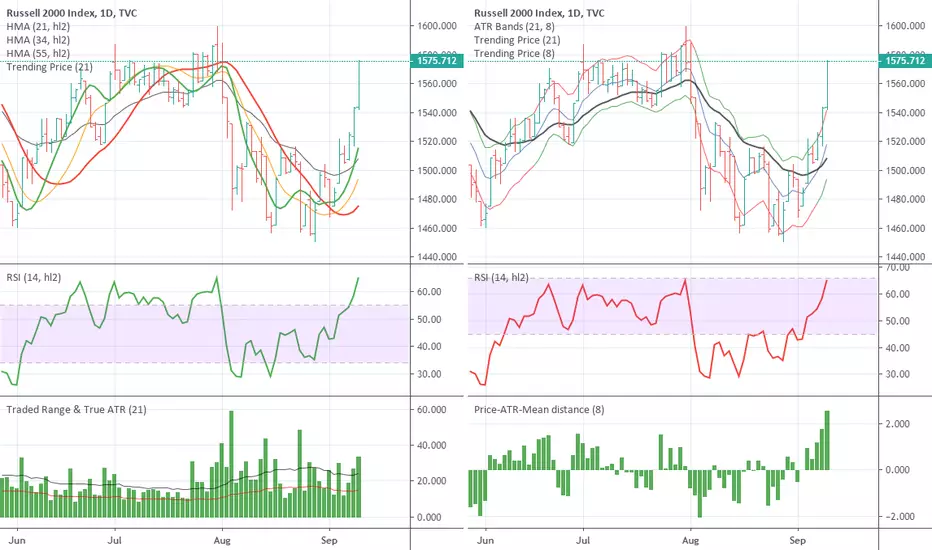932x550 pixels.
Task: Click 1480.000 on the ATR Bands chart price axis
Action: pyautogui.click(x=905, y=199)
